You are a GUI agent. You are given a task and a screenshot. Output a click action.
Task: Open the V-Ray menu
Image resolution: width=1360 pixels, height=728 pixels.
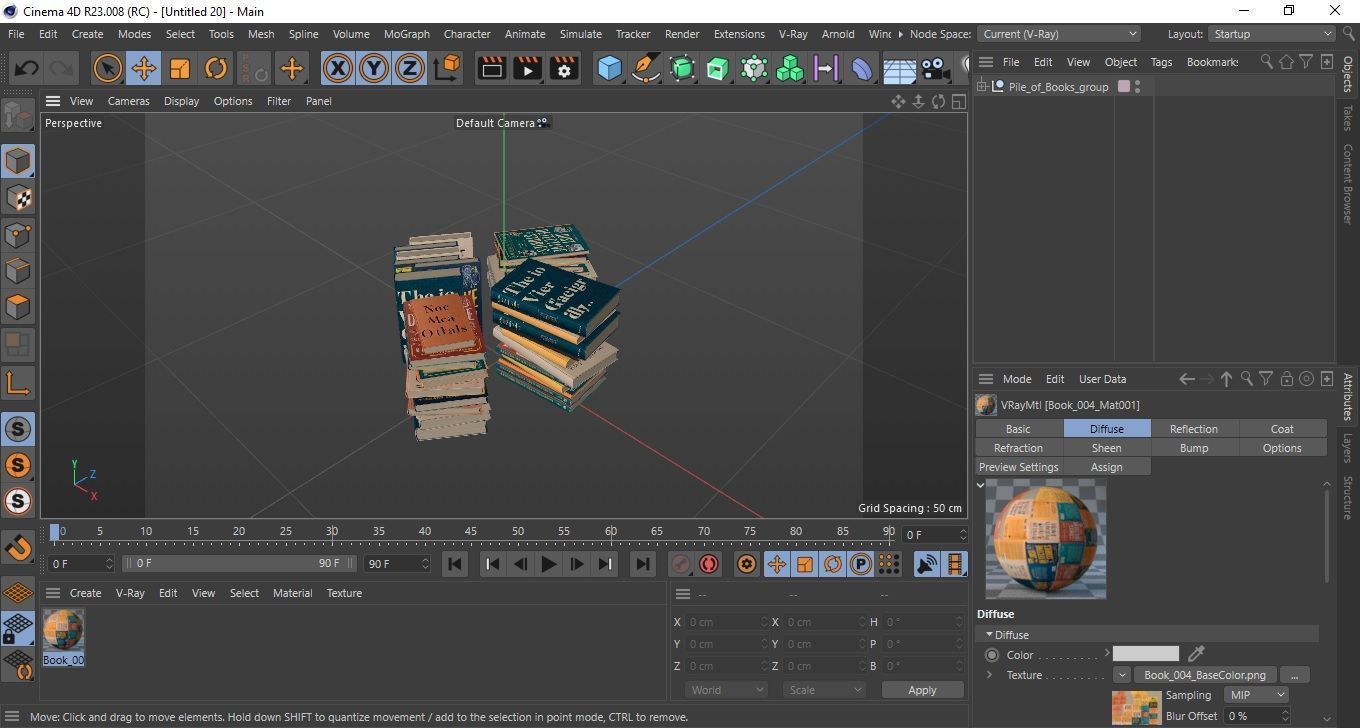793,34
